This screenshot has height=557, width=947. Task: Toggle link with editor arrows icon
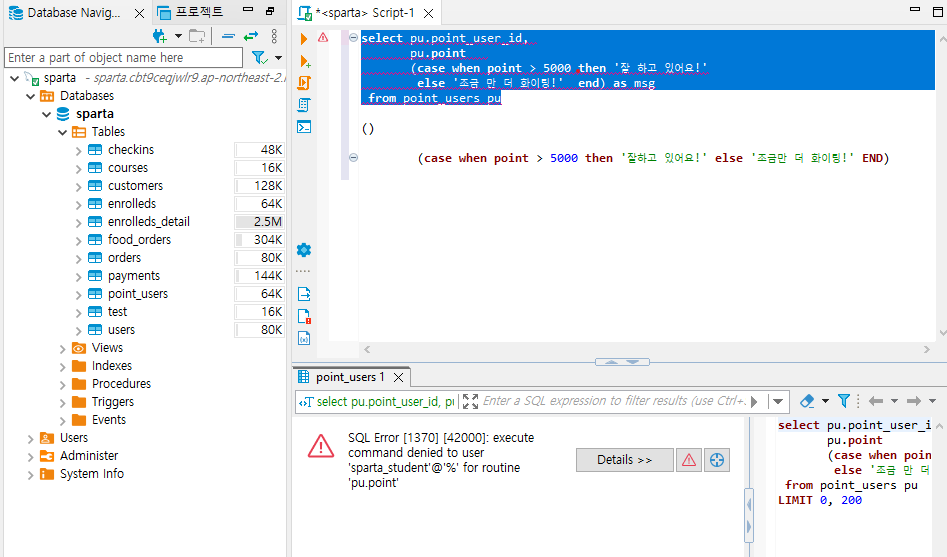pyautogui.click(x=251, y=36)
